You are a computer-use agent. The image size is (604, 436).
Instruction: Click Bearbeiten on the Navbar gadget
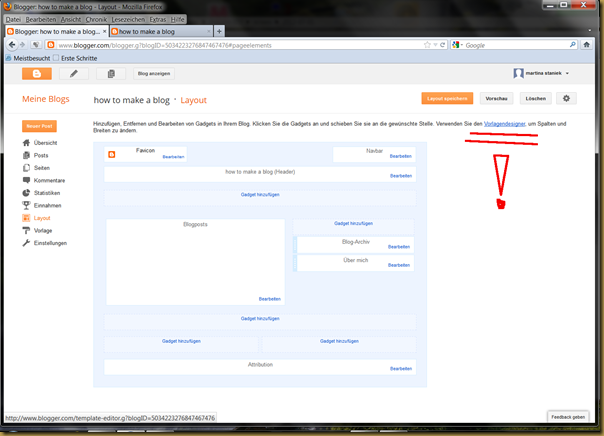pos(401,156)
